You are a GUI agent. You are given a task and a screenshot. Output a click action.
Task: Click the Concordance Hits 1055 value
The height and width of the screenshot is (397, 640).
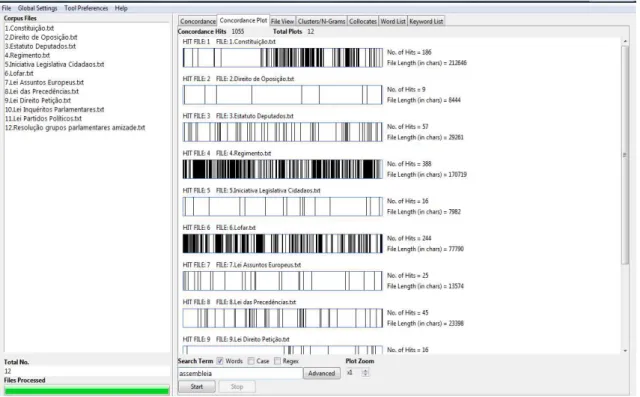238,31
